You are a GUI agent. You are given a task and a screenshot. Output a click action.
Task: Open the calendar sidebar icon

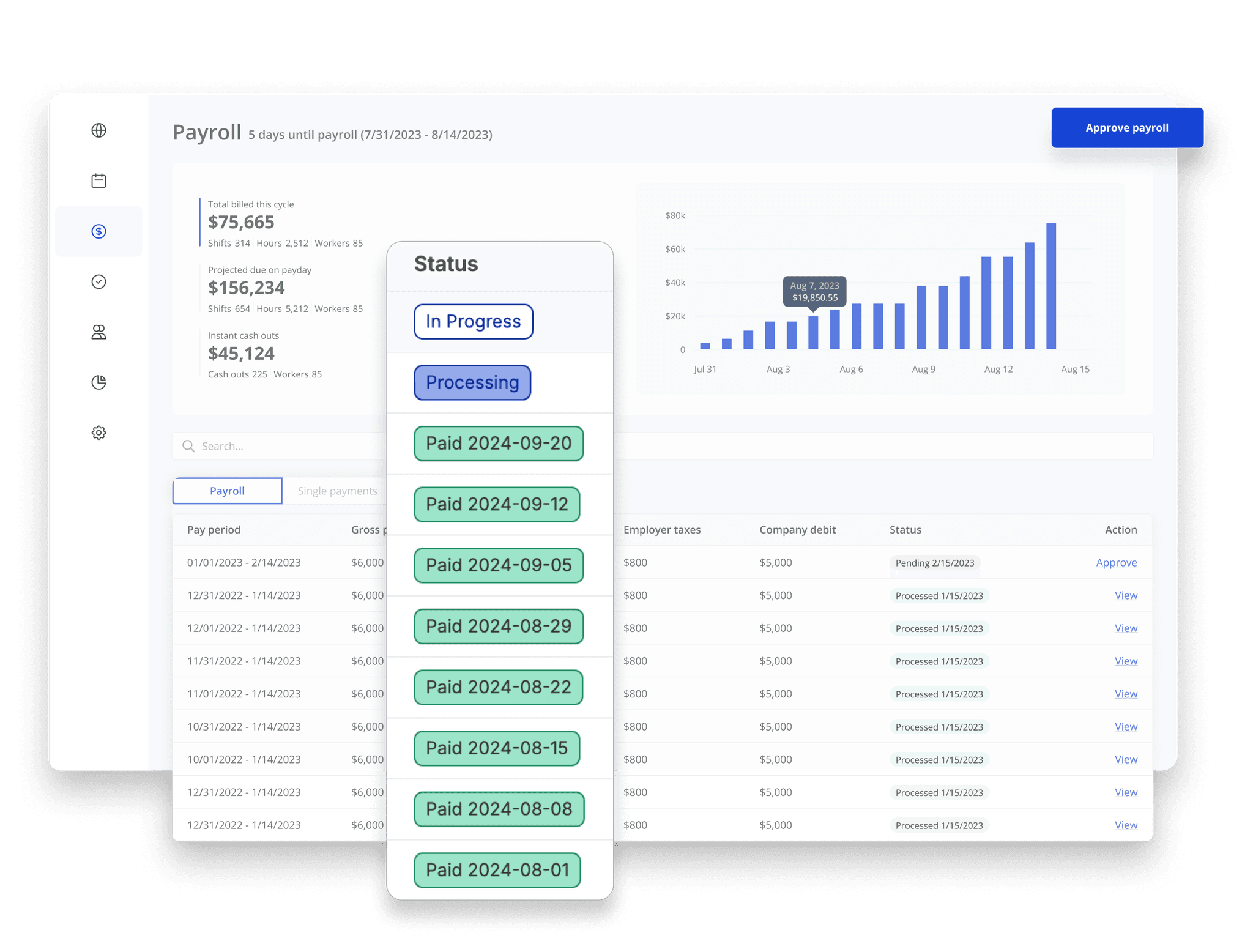(99, 180)
